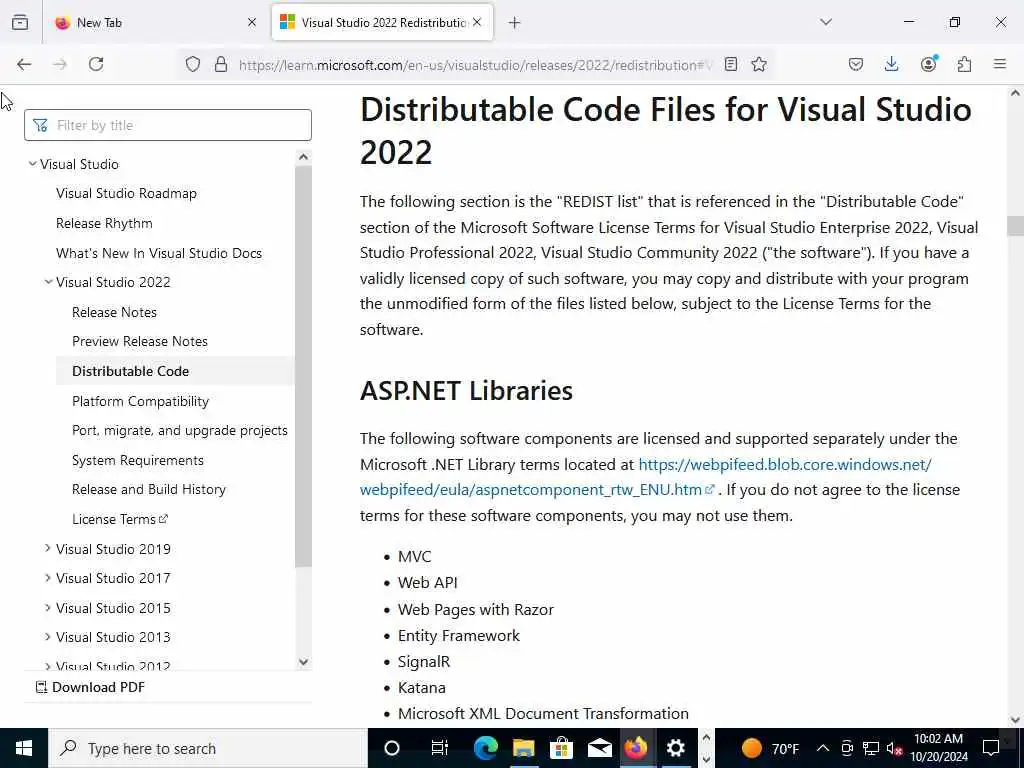Click the page scrollbar thumb

coord(1016,226)
